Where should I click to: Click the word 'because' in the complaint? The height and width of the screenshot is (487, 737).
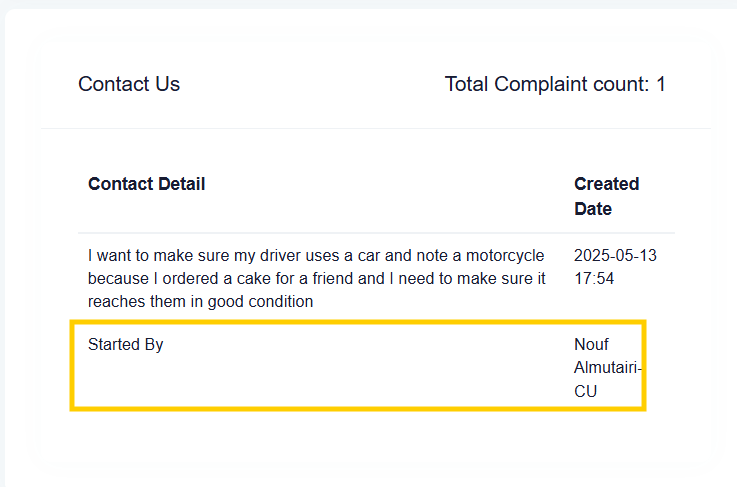tap(118, 278)
